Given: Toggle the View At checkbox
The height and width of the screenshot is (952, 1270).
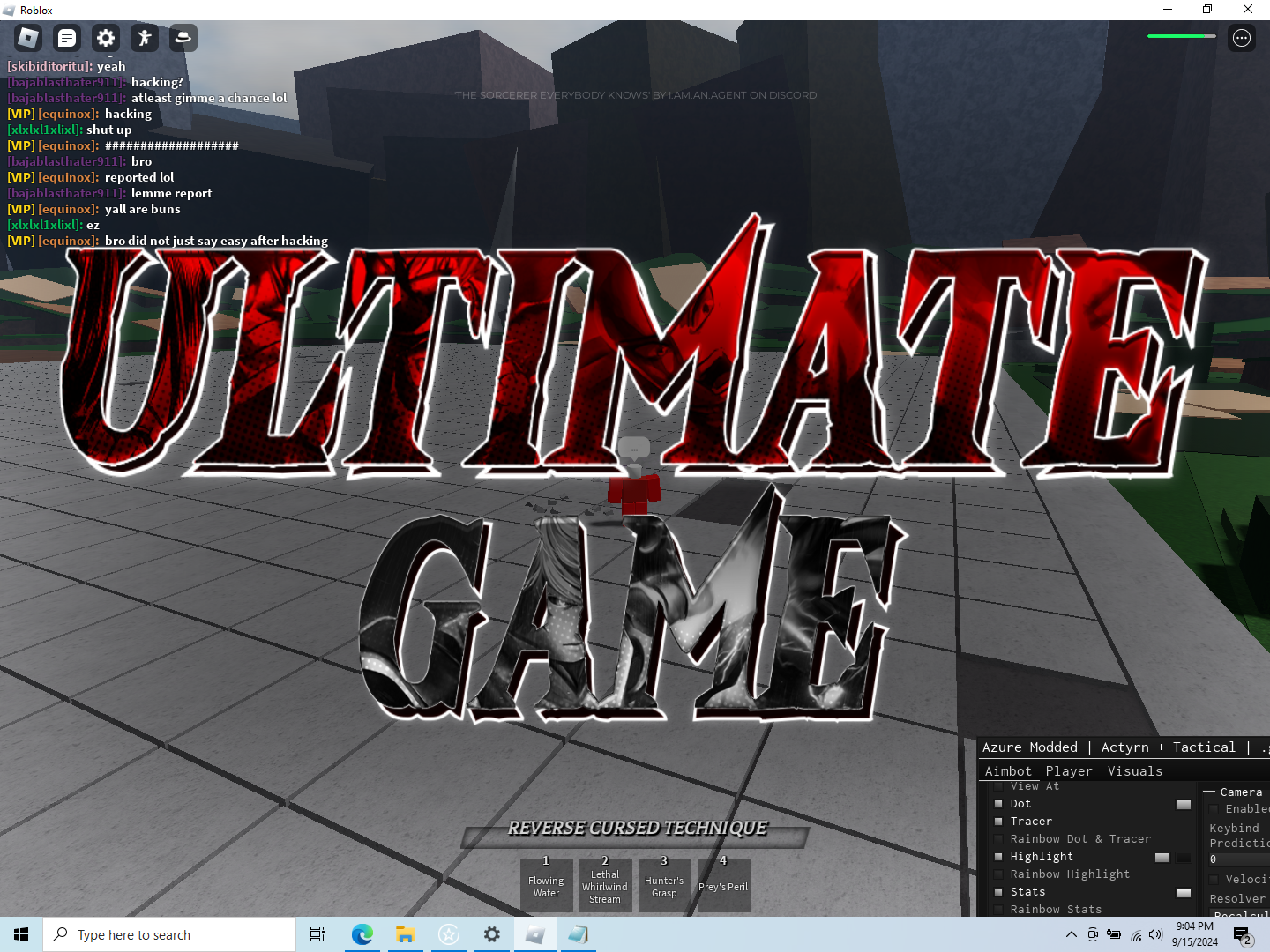Looking at the screenshot, I should [998, 786].
